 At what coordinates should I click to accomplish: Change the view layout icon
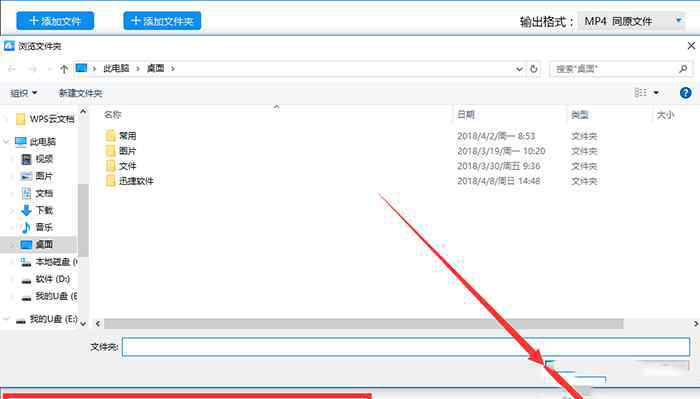[x=641, y=92]
